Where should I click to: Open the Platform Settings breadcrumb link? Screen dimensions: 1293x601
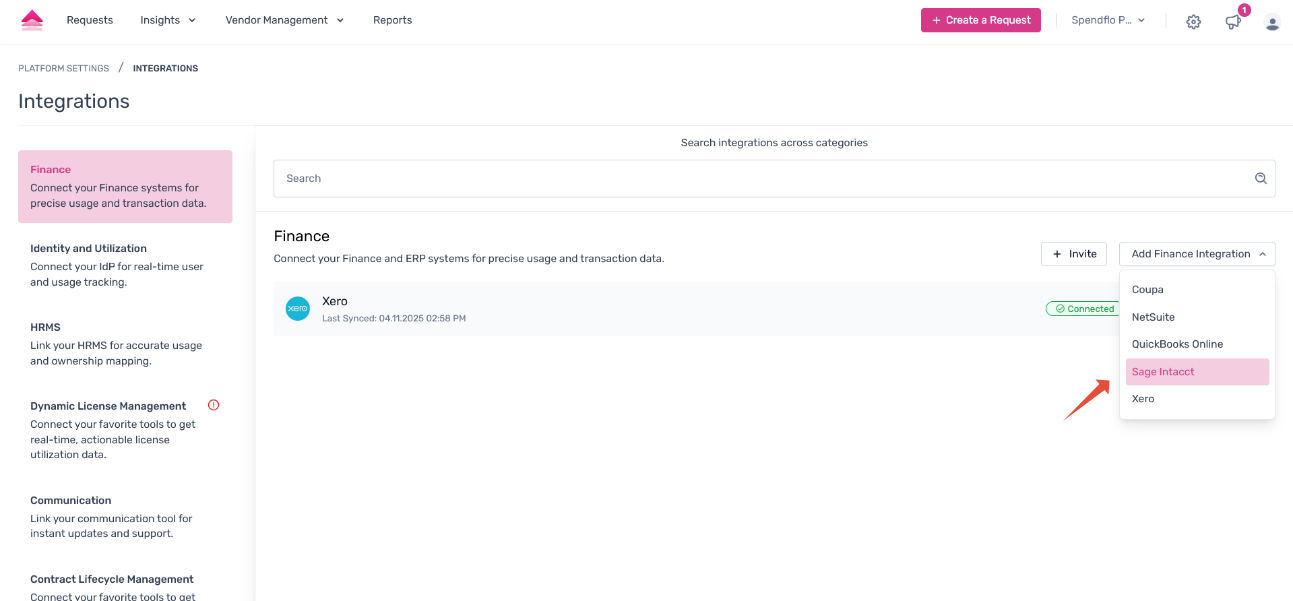click(x=63, y=67)
